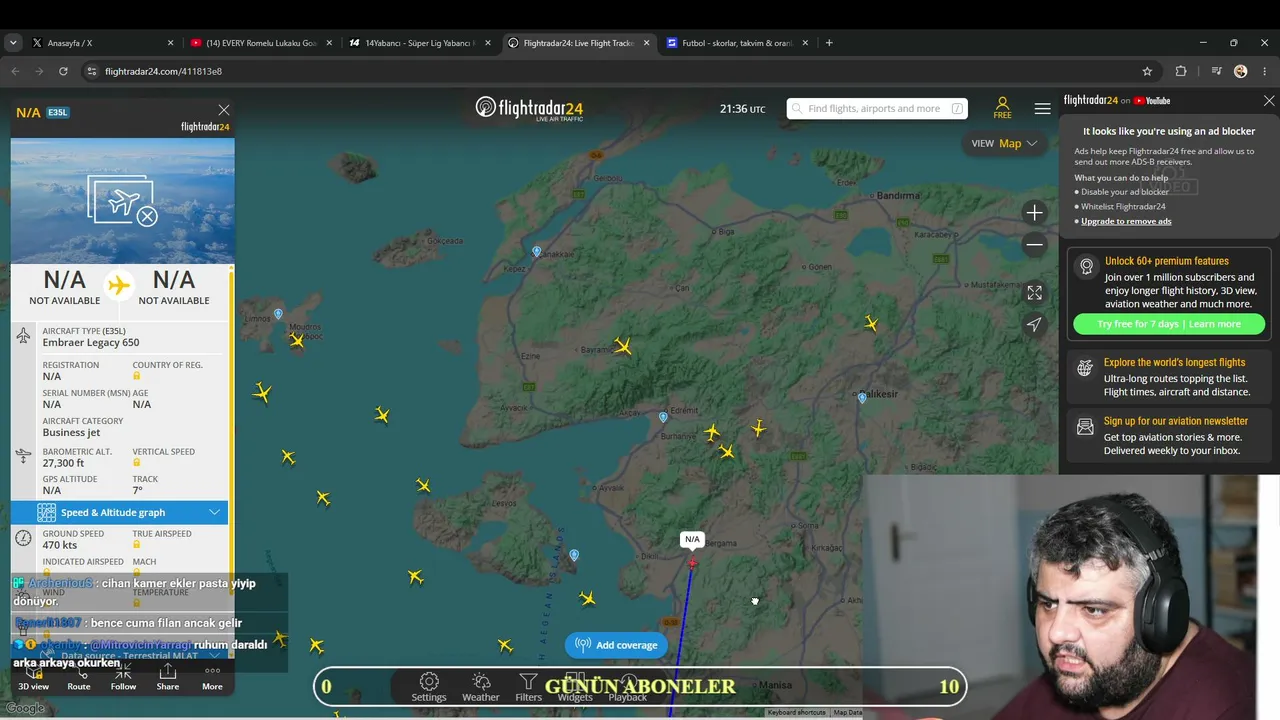Image resolution: width=1280 pixels, height=720 pixels.
Task: Zoom in on the map
Action: coord(1034,212)
